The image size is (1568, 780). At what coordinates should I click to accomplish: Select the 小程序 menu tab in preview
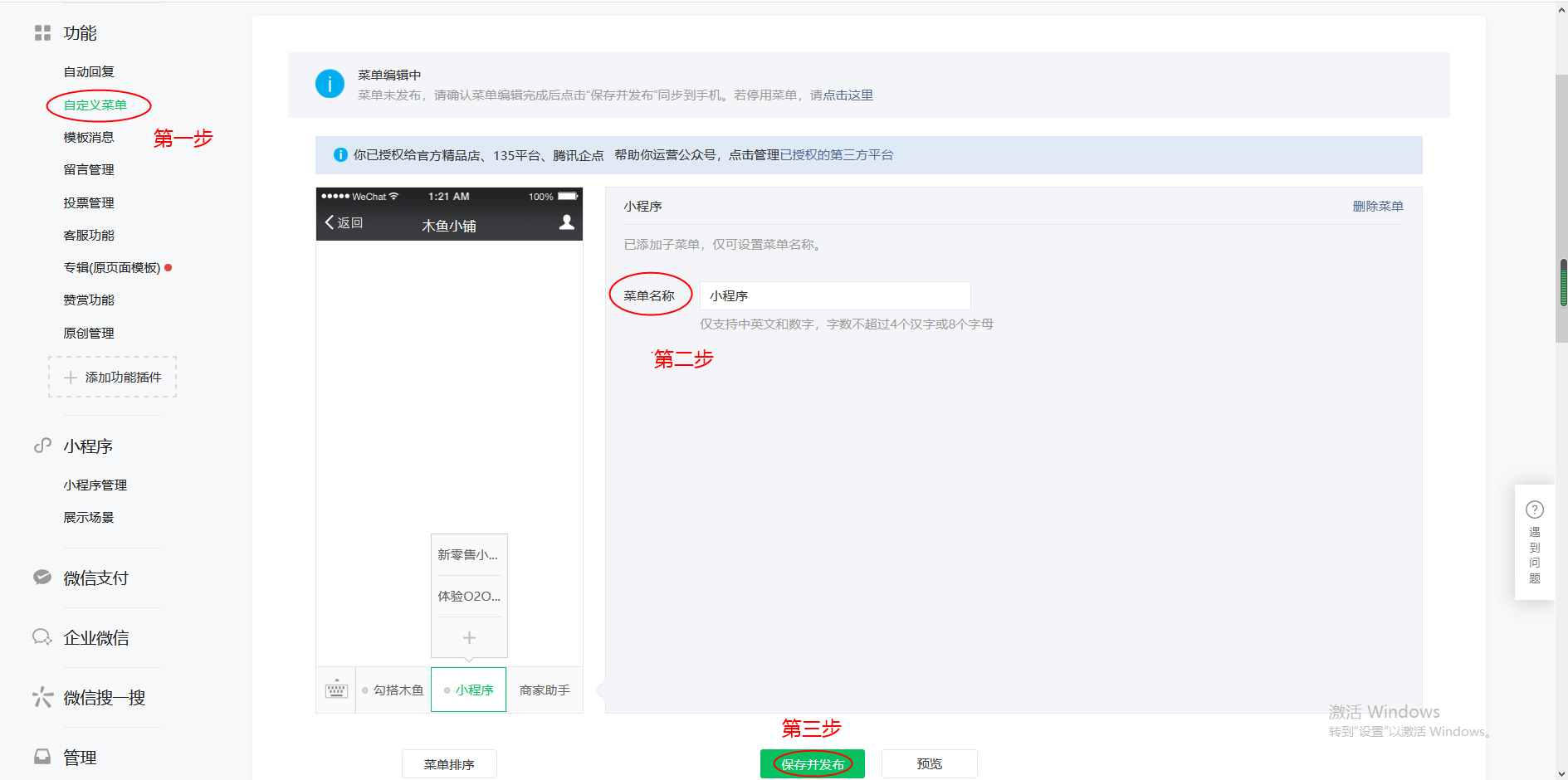(469, 690)
